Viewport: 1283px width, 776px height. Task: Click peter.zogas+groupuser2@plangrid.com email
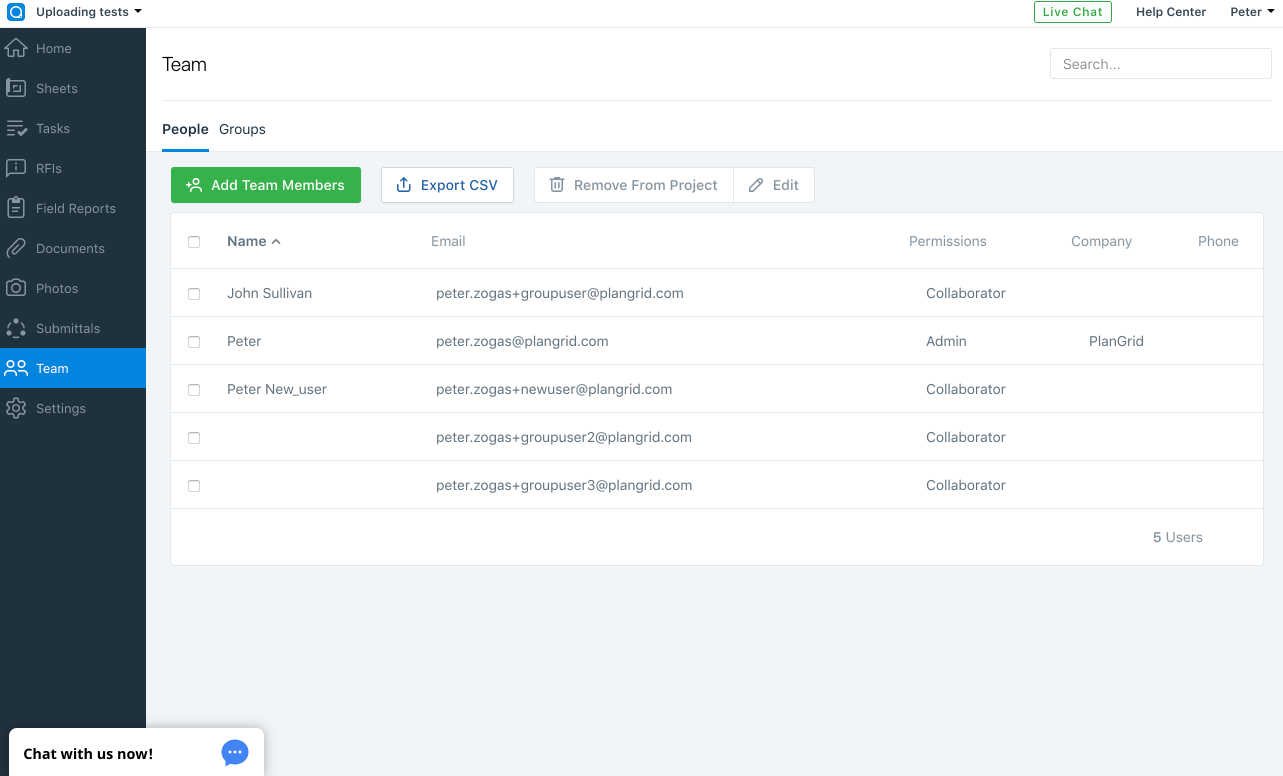564,437
